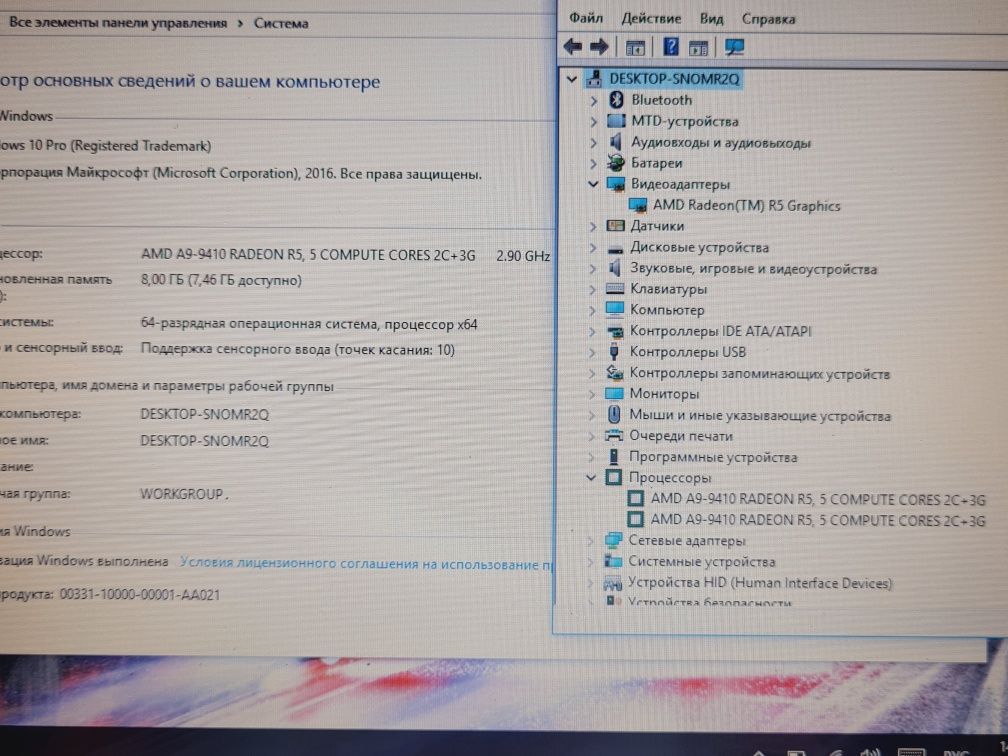The height and width of the screenshot is (756, 1008).
Task: Open the Справка menu
Action: [x=768, y=19]
